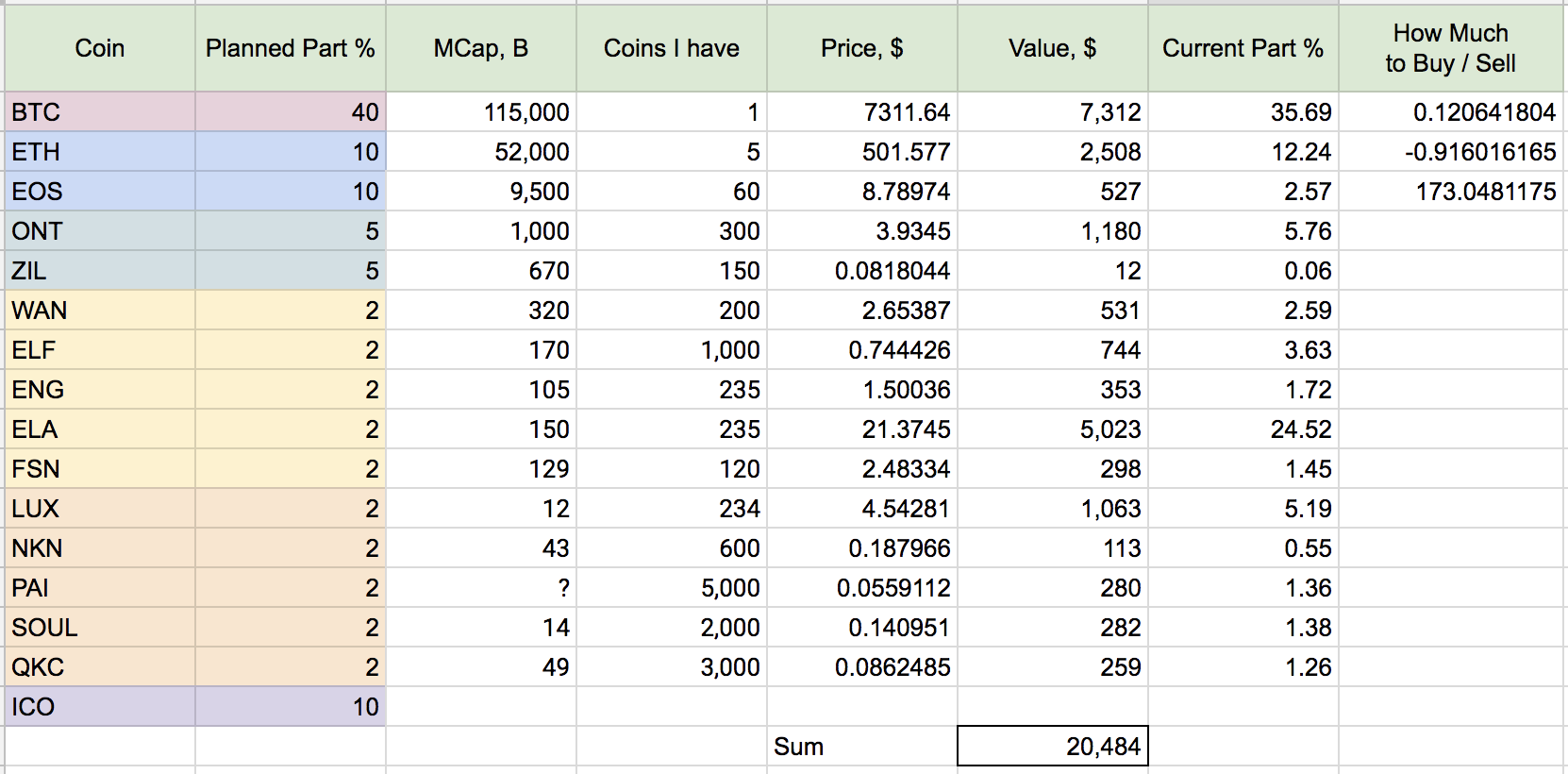
Task: Click the Current Part % header
Action: 1243,48
